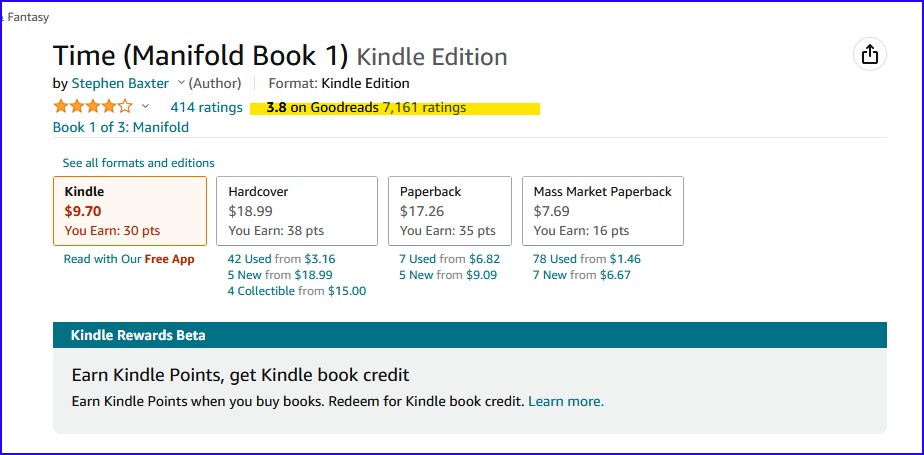
Task: Click Learn more about Kindle Points
Action: coord(565,401)
